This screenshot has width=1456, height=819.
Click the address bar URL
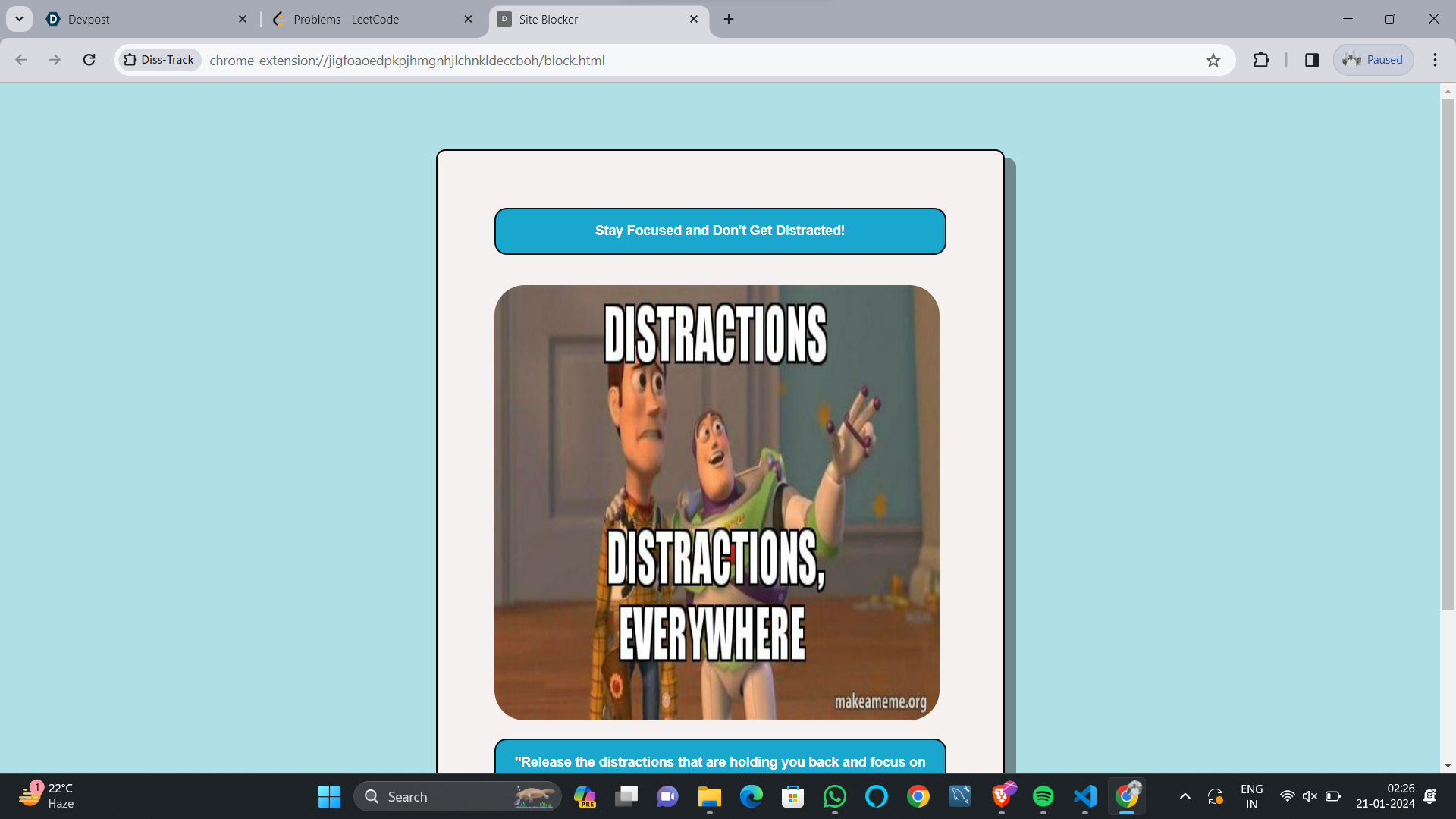click(407, 61)
